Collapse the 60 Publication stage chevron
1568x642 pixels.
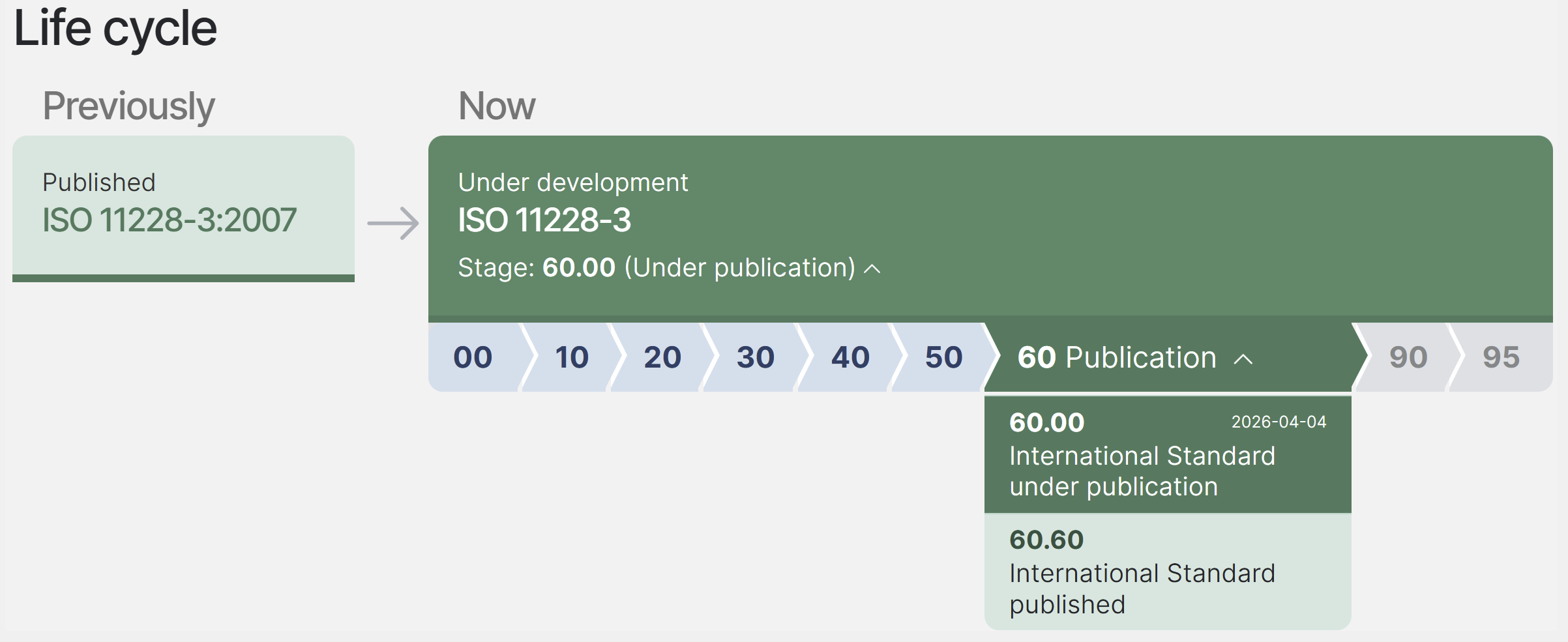pos(1243,359)
